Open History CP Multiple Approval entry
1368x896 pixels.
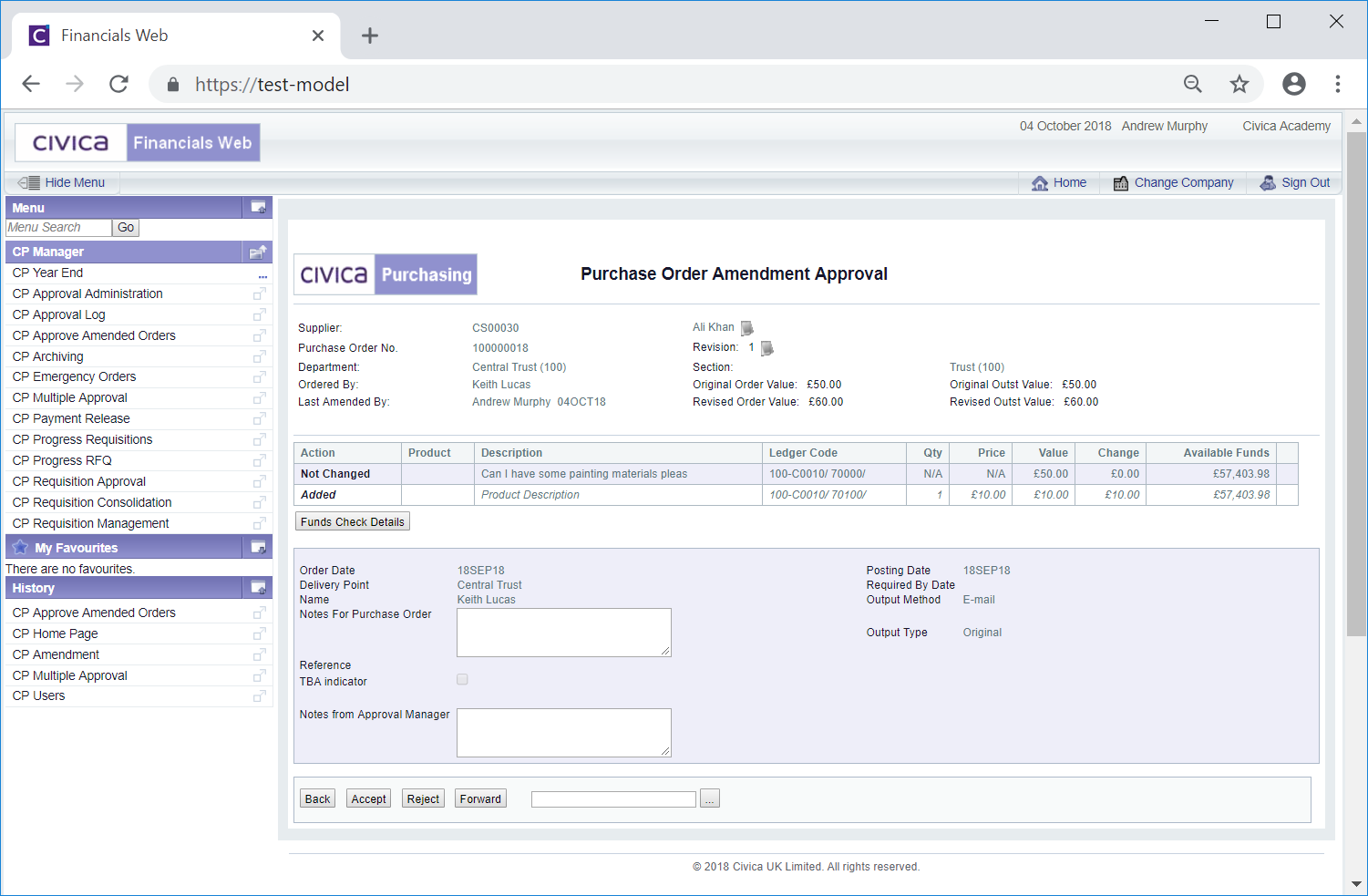(70, 676)
